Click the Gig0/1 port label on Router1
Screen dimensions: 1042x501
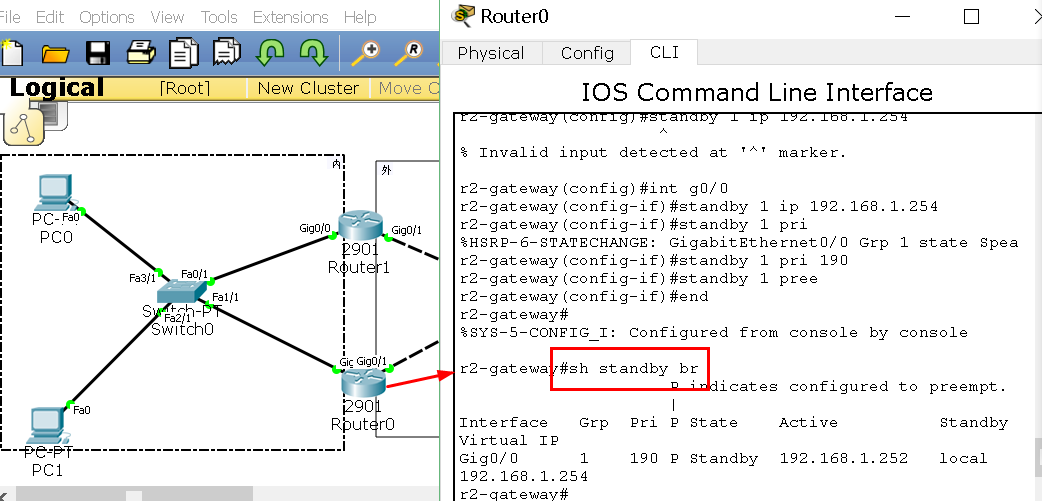click(407, 231)
